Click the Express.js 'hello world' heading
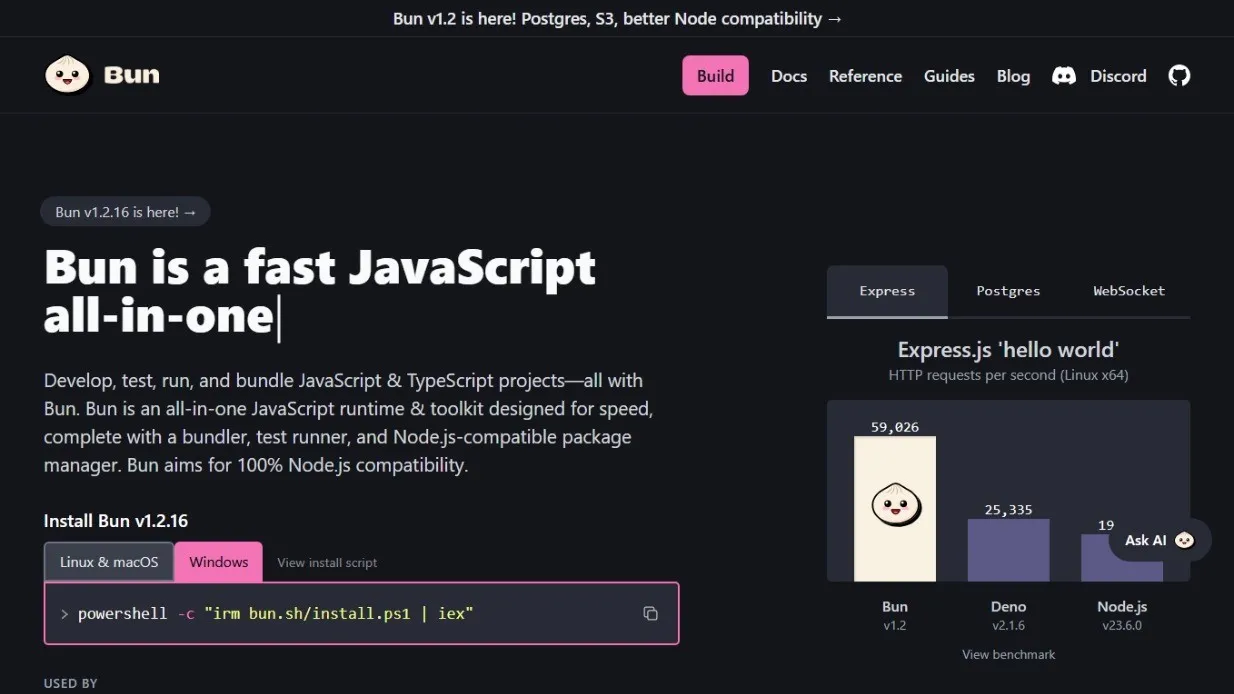 point(1008,350)
